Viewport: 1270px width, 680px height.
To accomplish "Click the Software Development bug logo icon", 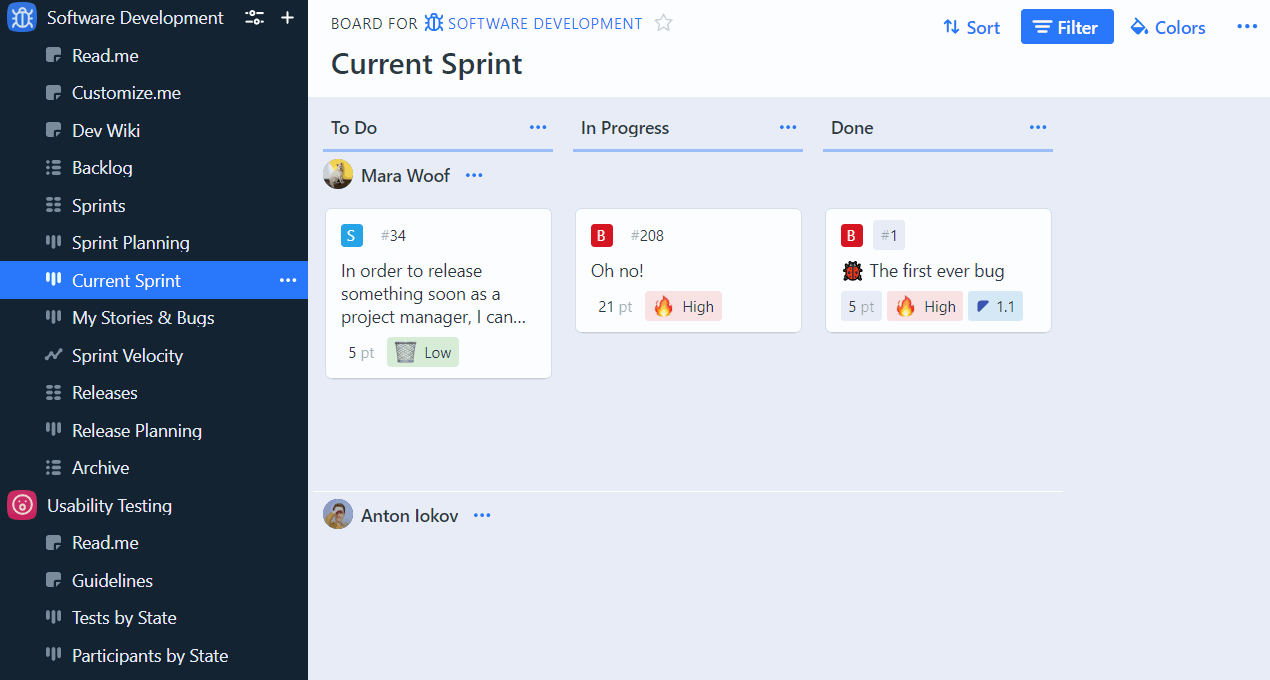I will pyautogui.click(x=22, y=18).
